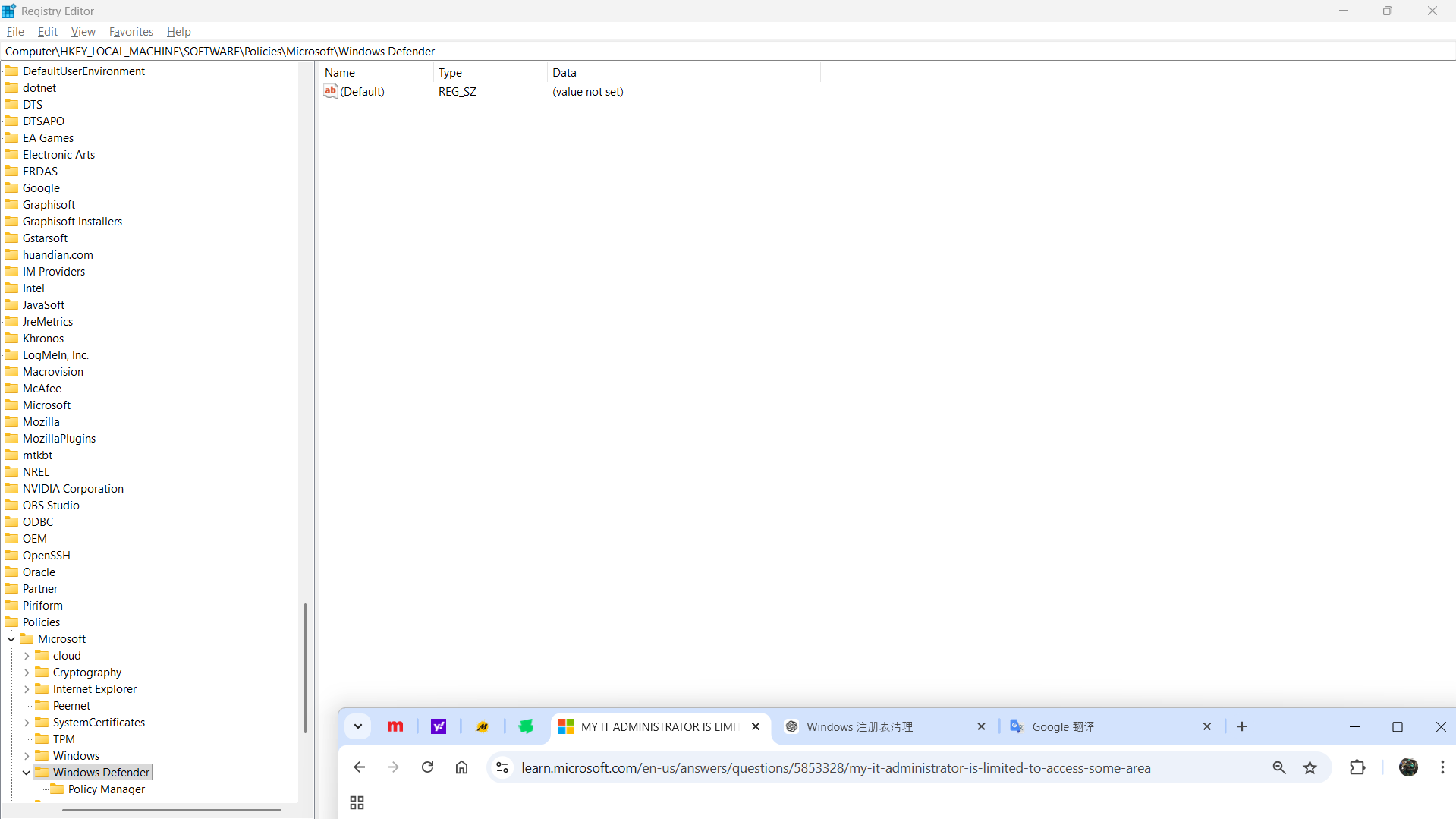Image resolution: width=1456 pixels, height=819 pixels.
Task: Close the Google 翻译 tab
Action: 1207,726
